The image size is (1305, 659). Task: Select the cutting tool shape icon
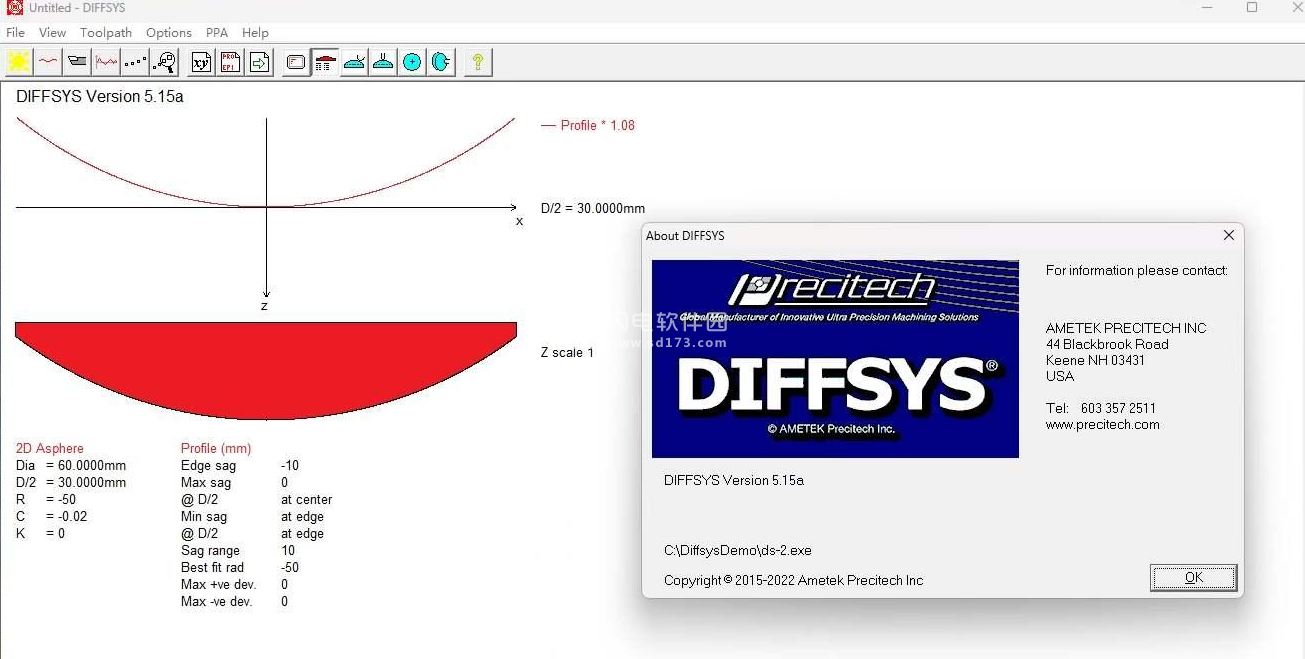(77, 62)
